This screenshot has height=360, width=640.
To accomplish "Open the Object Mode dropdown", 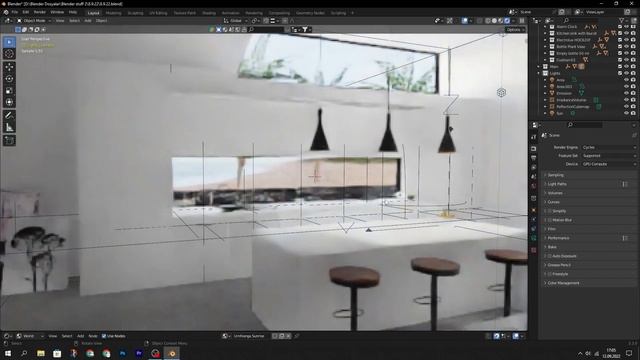I will click(34, 20).
